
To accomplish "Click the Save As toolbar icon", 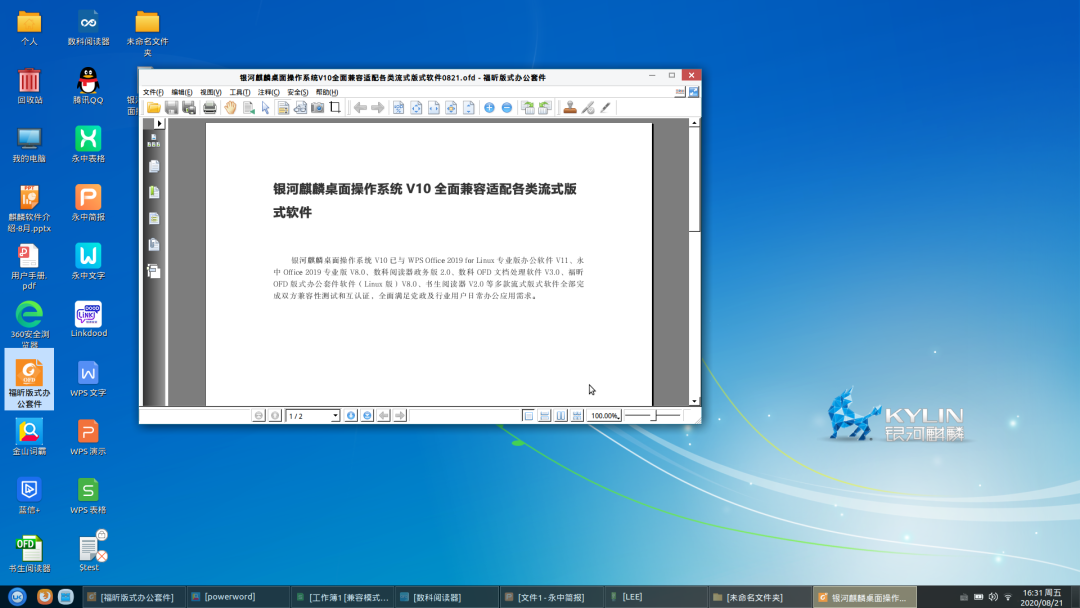I will click(189, 107).
